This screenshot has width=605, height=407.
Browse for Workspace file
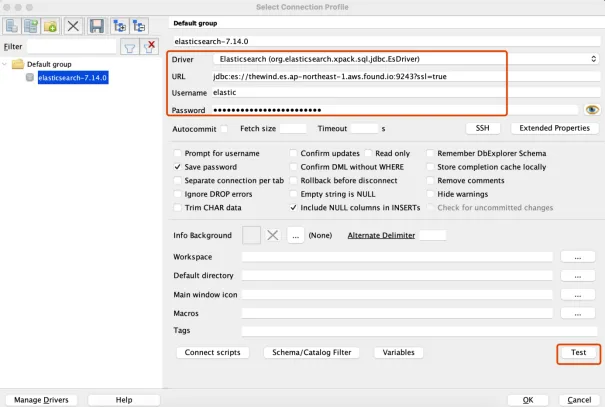tap(578, 257)
